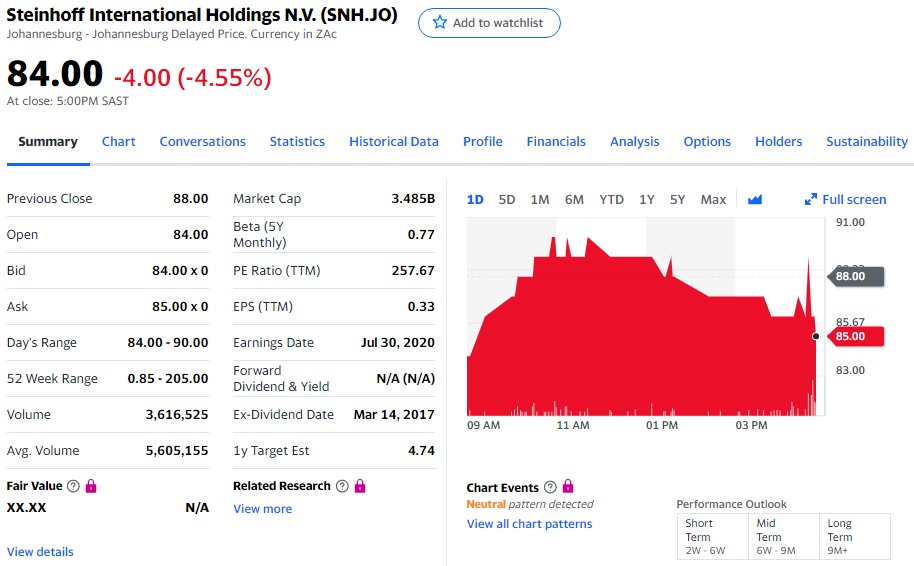
Task: Click the Market Cap value 3.485B
Action: tap(413, 199)
